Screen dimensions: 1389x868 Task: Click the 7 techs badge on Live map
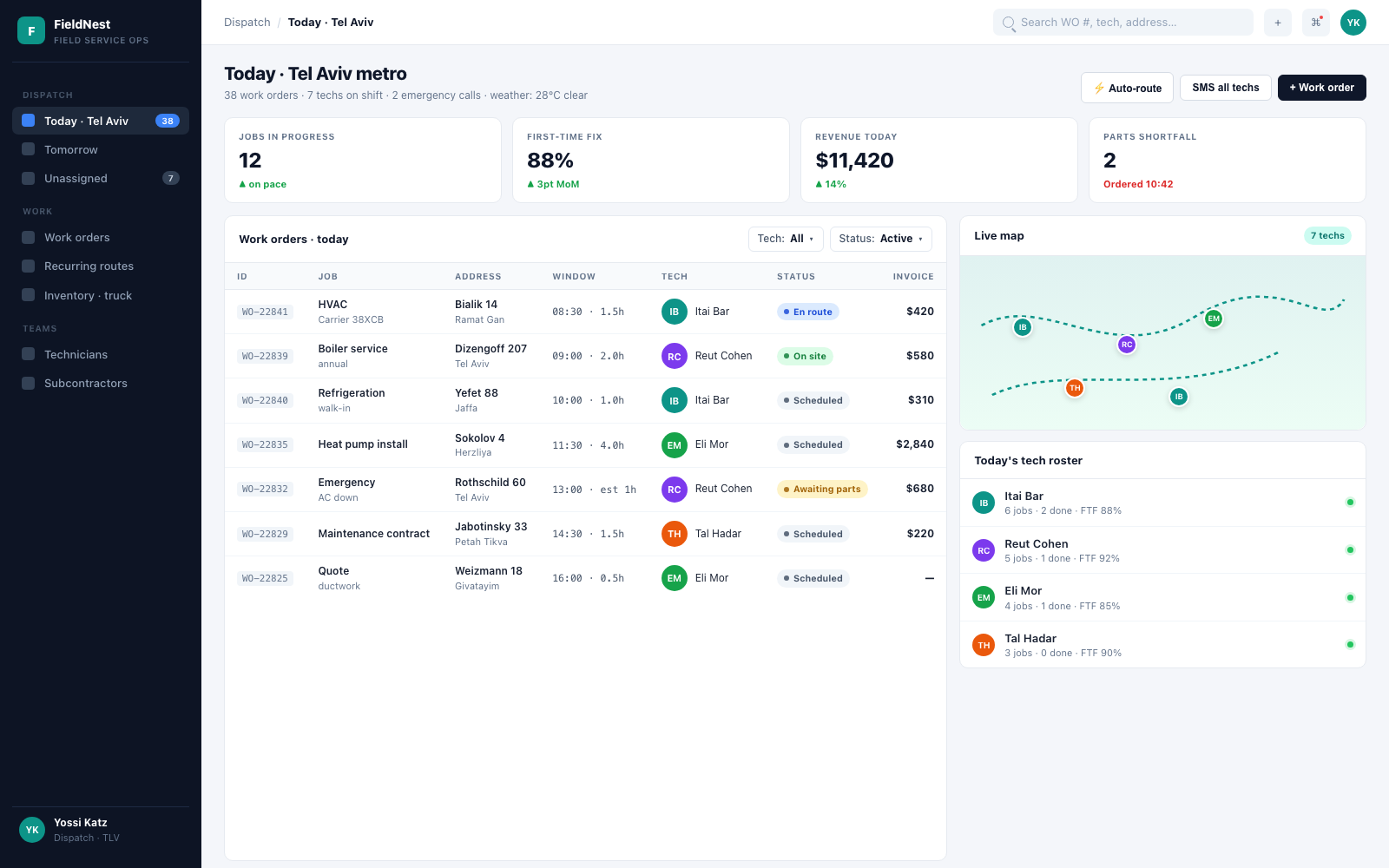coord(1327,235)
